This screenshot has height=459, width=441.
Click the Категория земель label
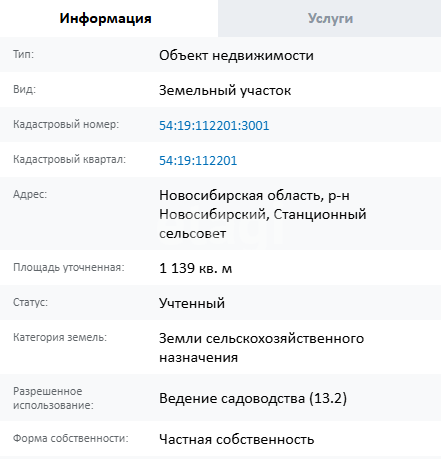click(60, 337)
